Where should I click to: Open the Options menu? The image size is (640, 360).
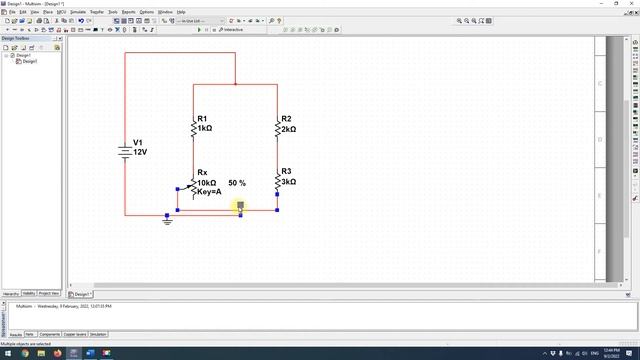[x=147, y=12]
